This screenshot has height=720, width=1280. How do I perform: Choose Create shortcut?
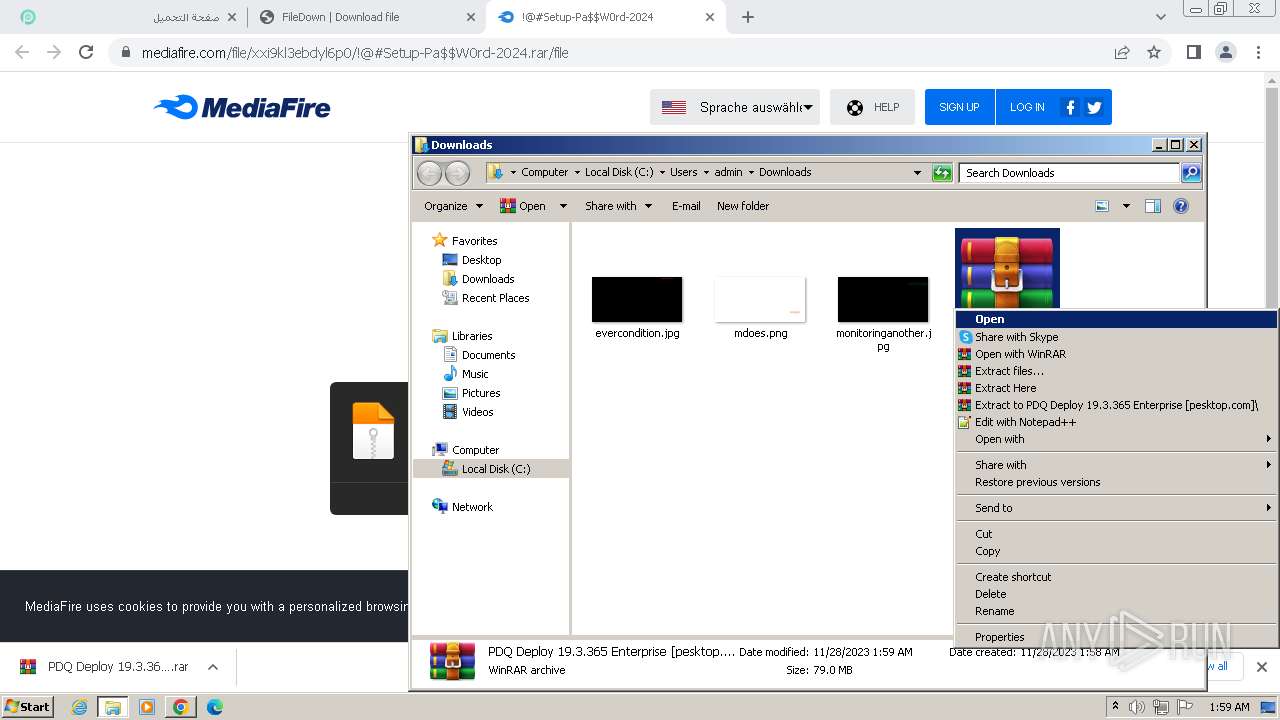(x=1116, y=577)
